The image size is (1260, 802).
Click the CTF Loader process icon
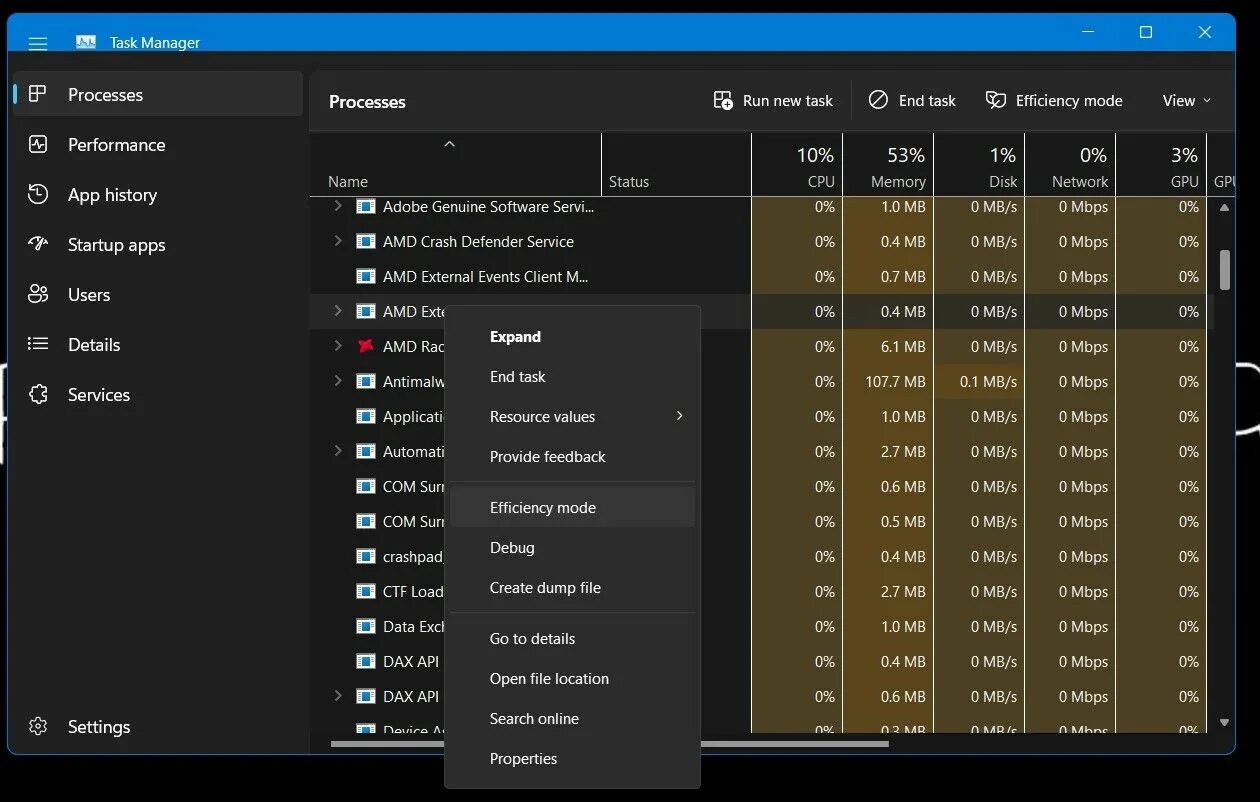(x=366, y=592)
